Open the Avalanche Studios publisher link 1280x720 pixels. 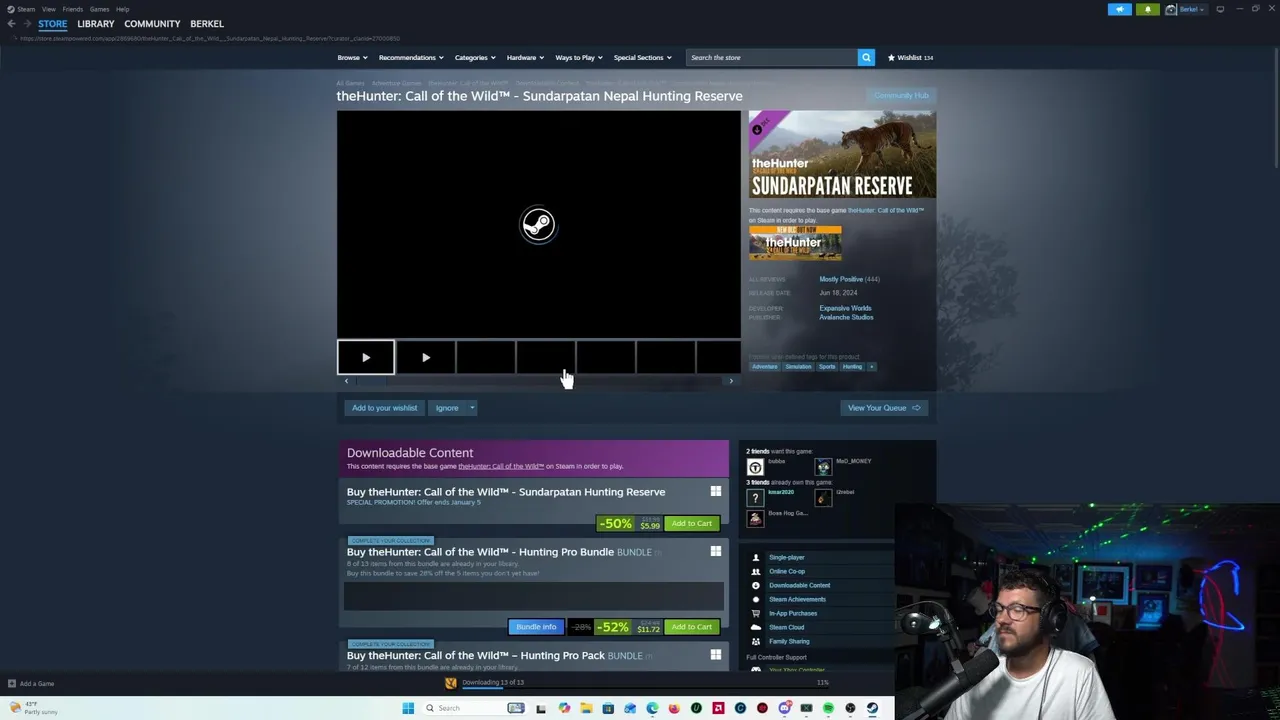(846, 317)
